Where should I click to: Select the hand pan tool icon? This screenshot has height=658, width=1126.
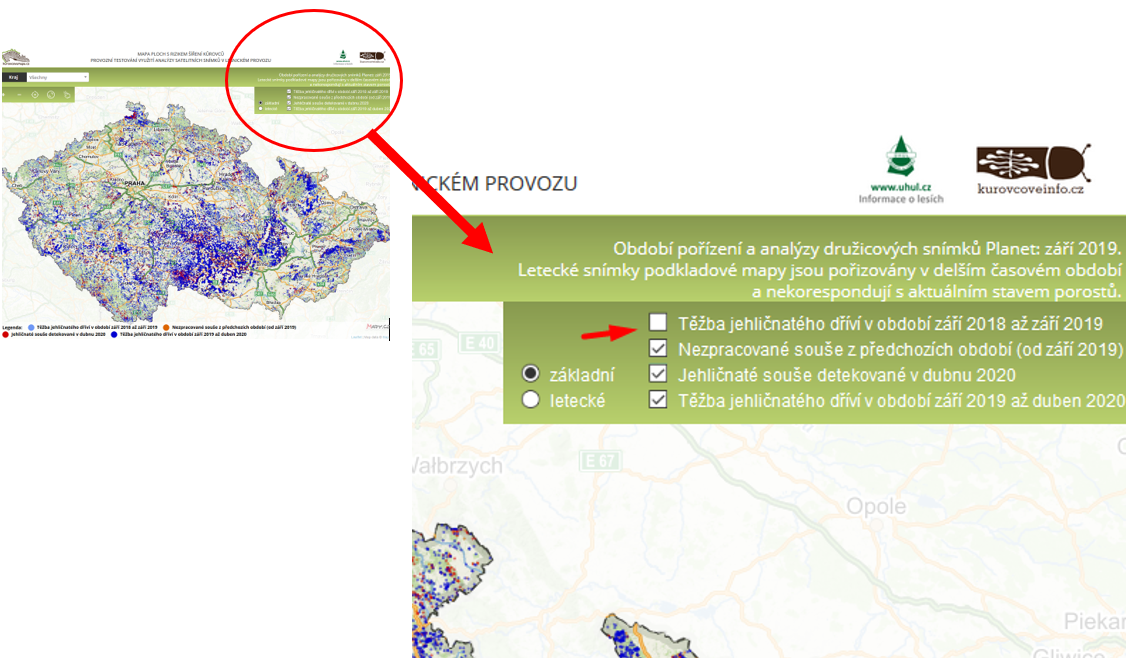(x=67, y=95)
